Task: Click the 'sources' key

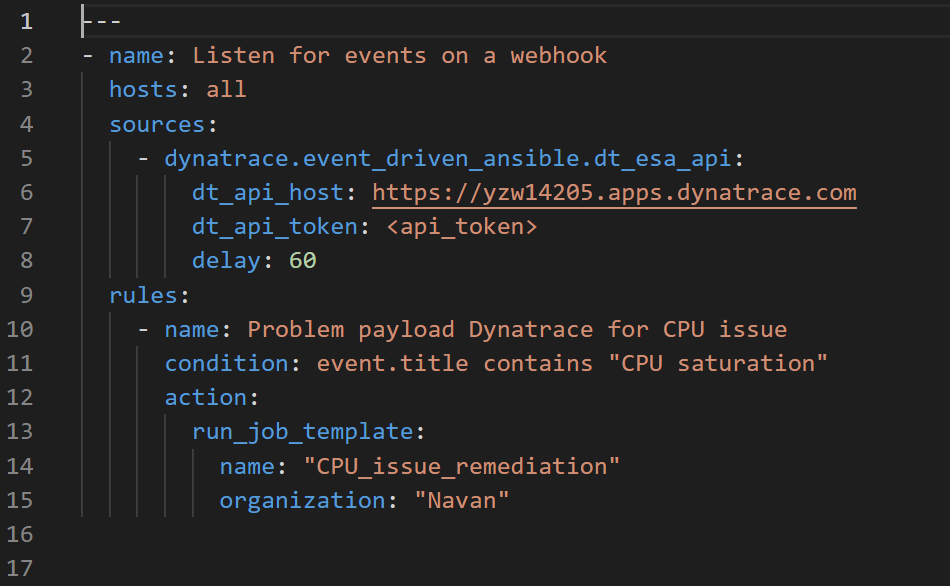Action: click(157, 124)
